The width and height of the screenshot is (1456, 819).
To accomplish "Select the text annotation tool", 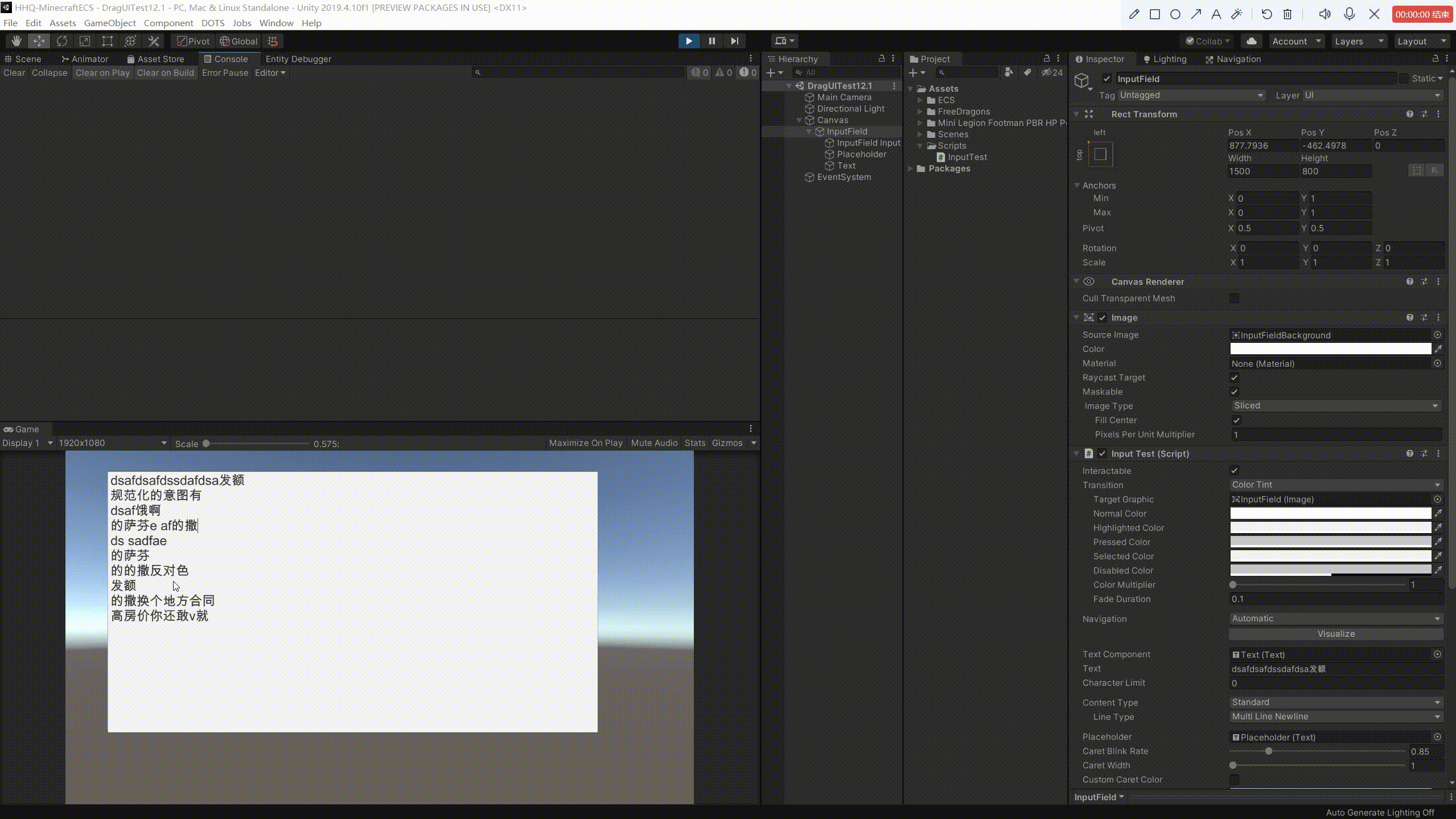I will click(1216, 14).
